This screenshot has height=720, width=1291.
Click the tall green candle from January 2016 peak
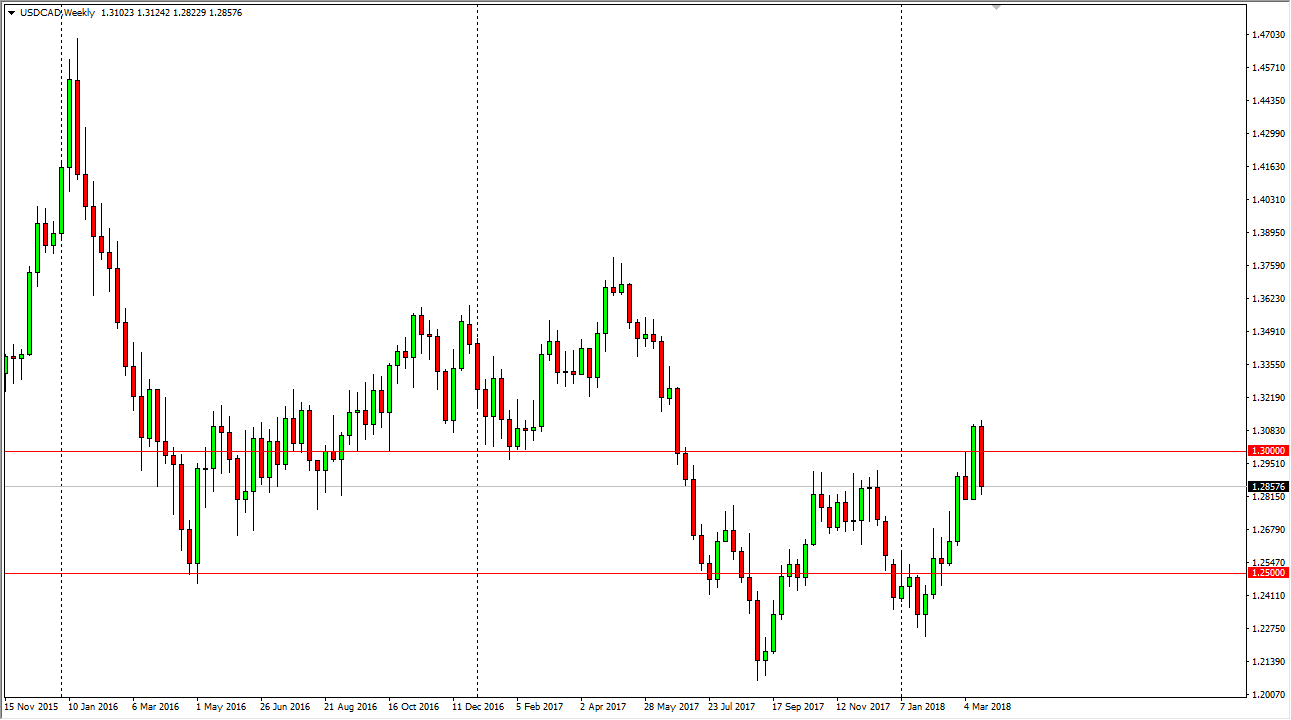(70, 120)
